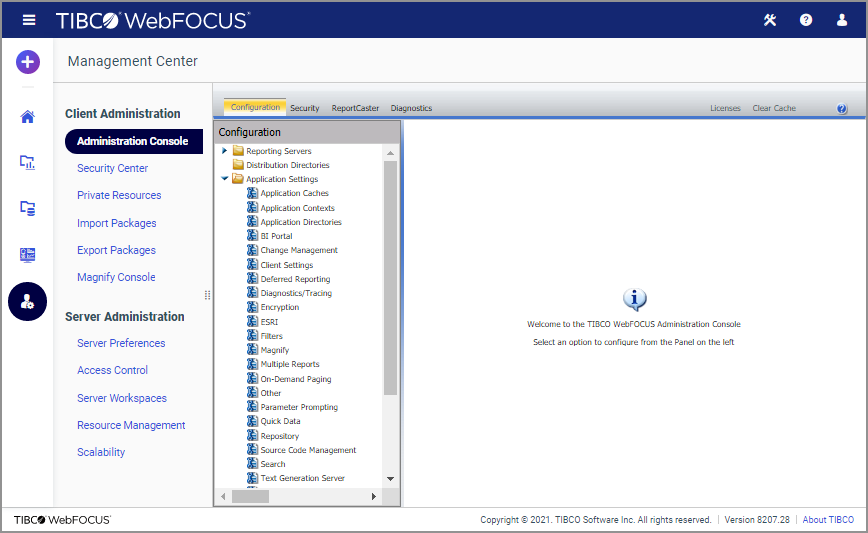
Task: Click the horizontal scrollbar right arrow
Action: 374,496
